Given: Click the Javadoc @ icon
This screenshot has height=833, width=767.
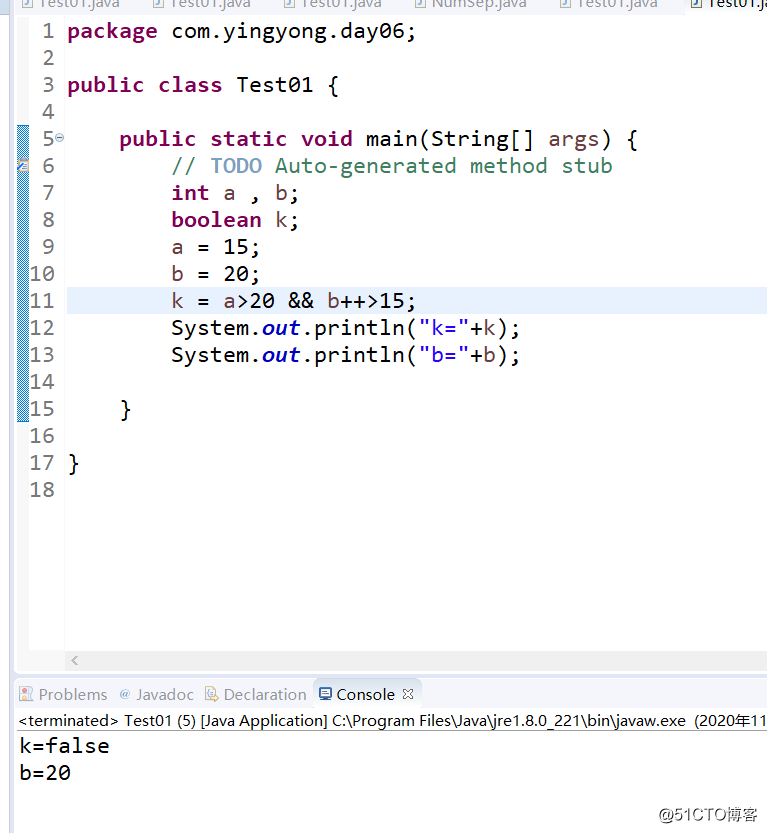Looking at the screenshot, I should [x=125, y=694].
